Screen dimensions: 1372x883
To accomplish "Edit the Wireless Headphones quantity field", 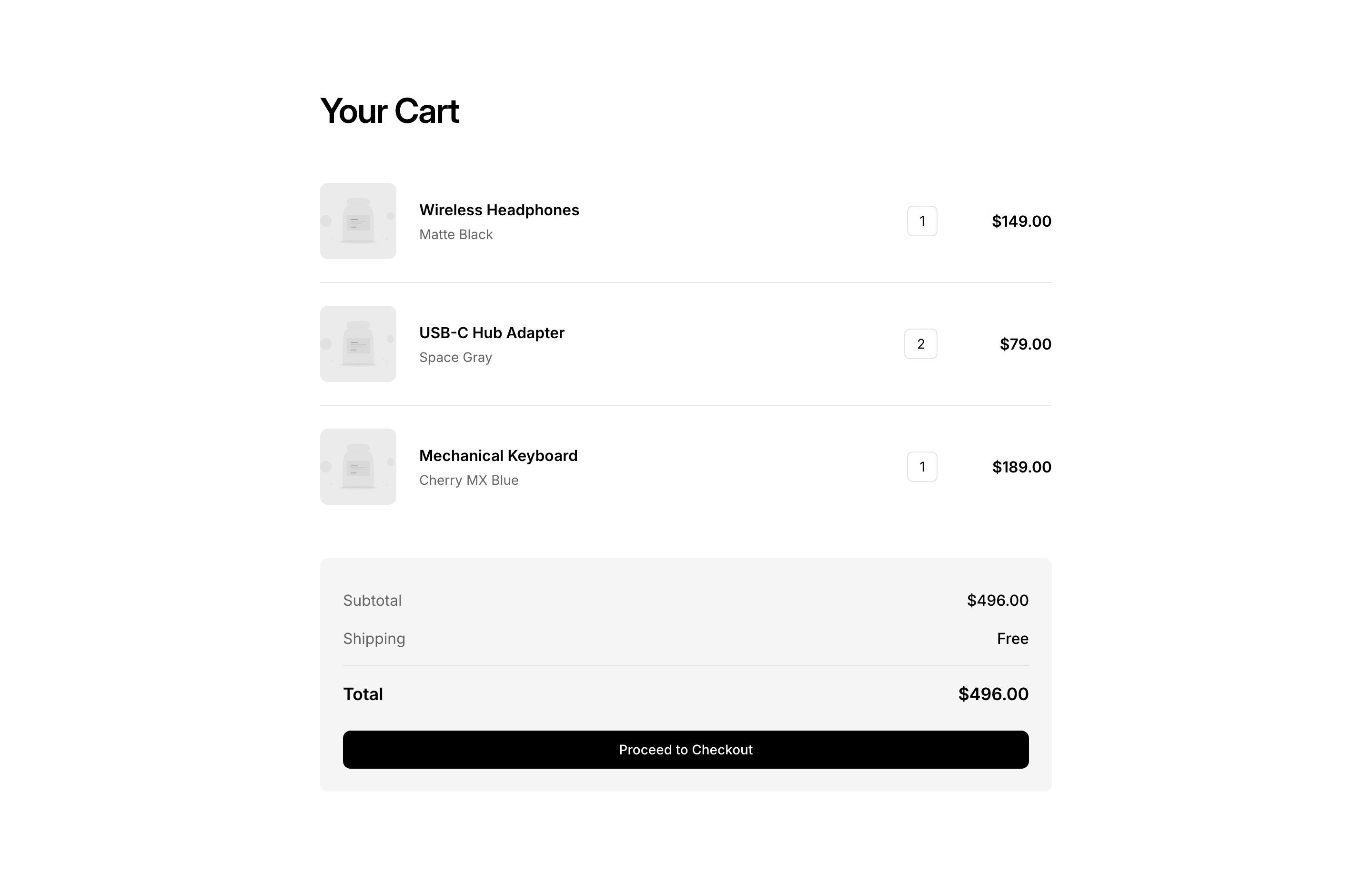I will pyautogui.click(x=921, y=221).
